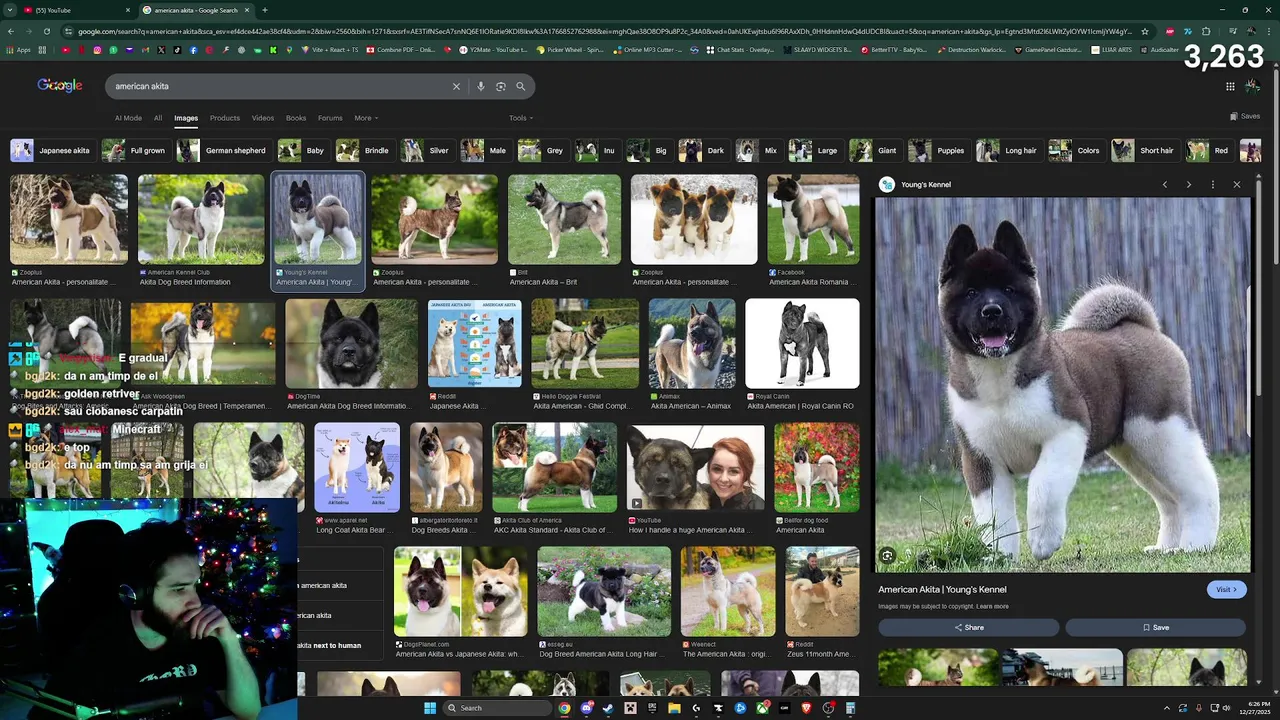Submit search with the magnifier icon

point(520,86)
